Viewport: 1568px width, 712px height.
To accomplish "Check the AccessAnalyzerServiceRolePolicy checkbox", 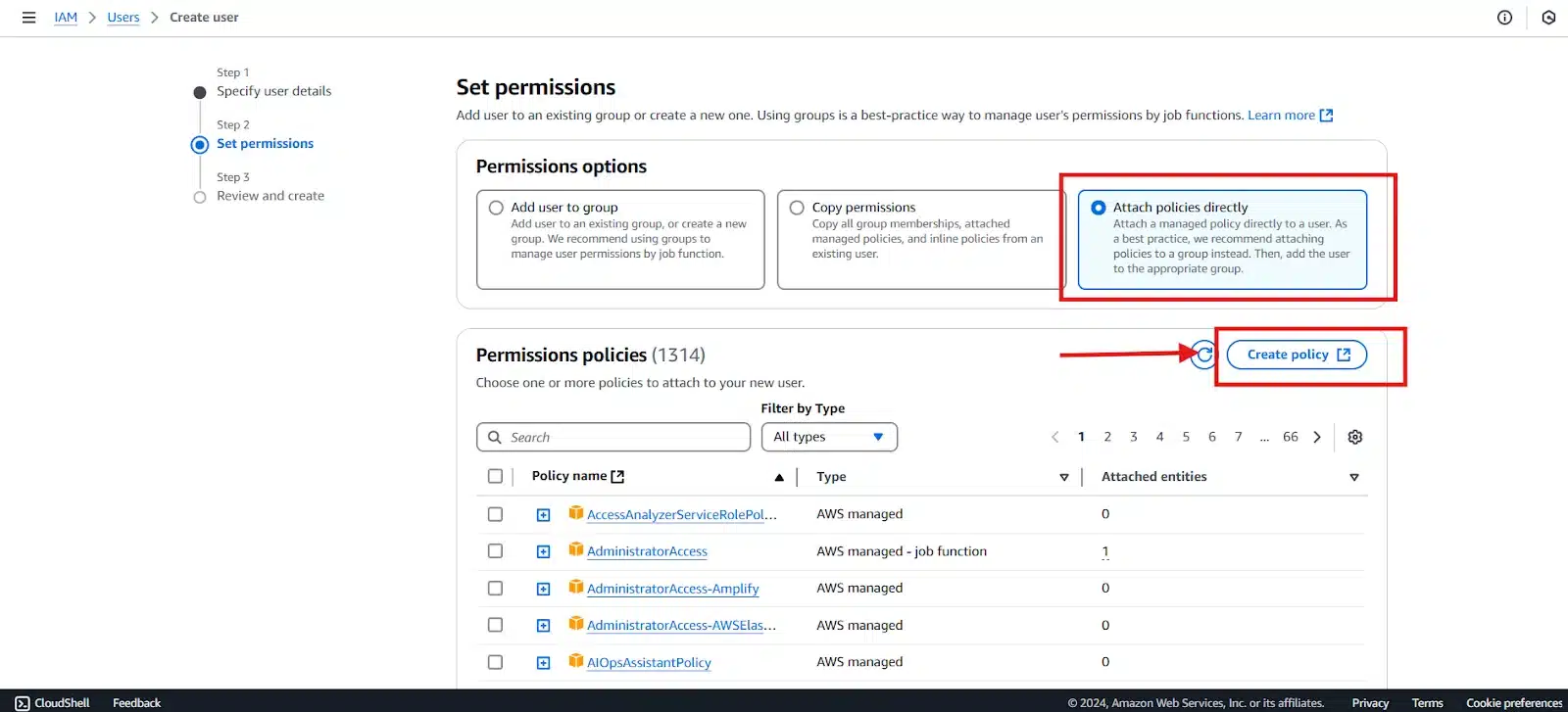I will [495, 514].
